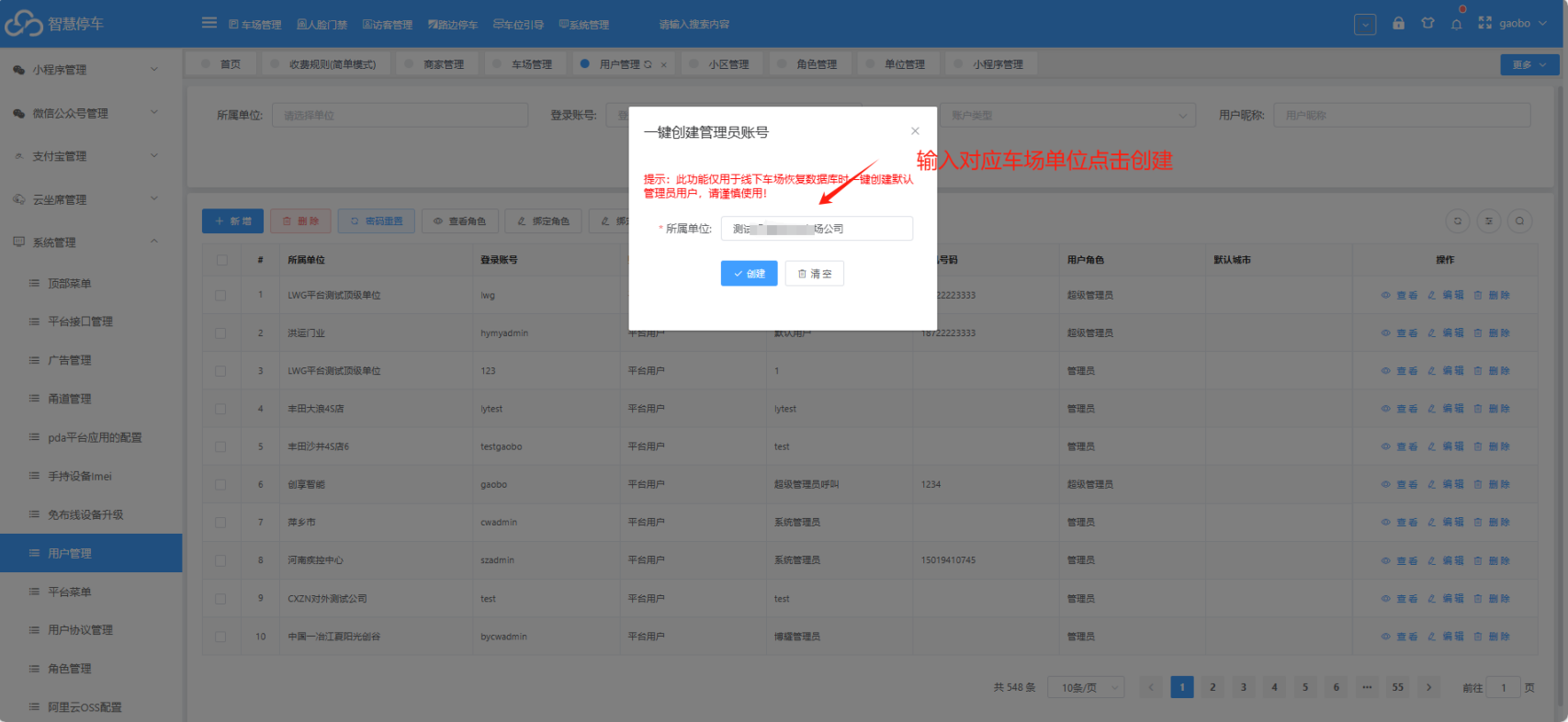
Task: Click the 密码重置 button
Action: click(x=377, y=221)
